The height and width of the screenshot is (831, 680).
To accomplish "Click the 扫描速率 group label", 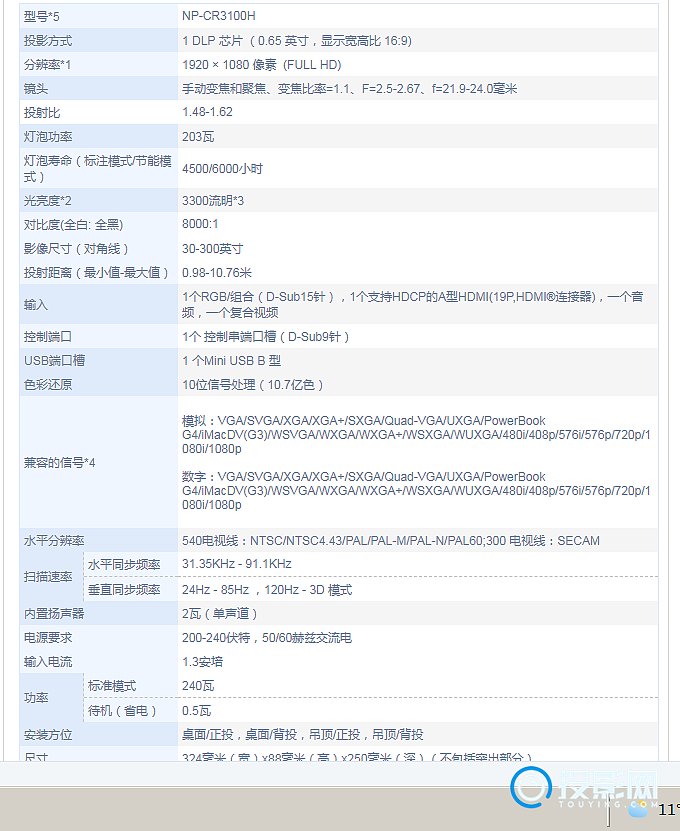I will [48, 577].
